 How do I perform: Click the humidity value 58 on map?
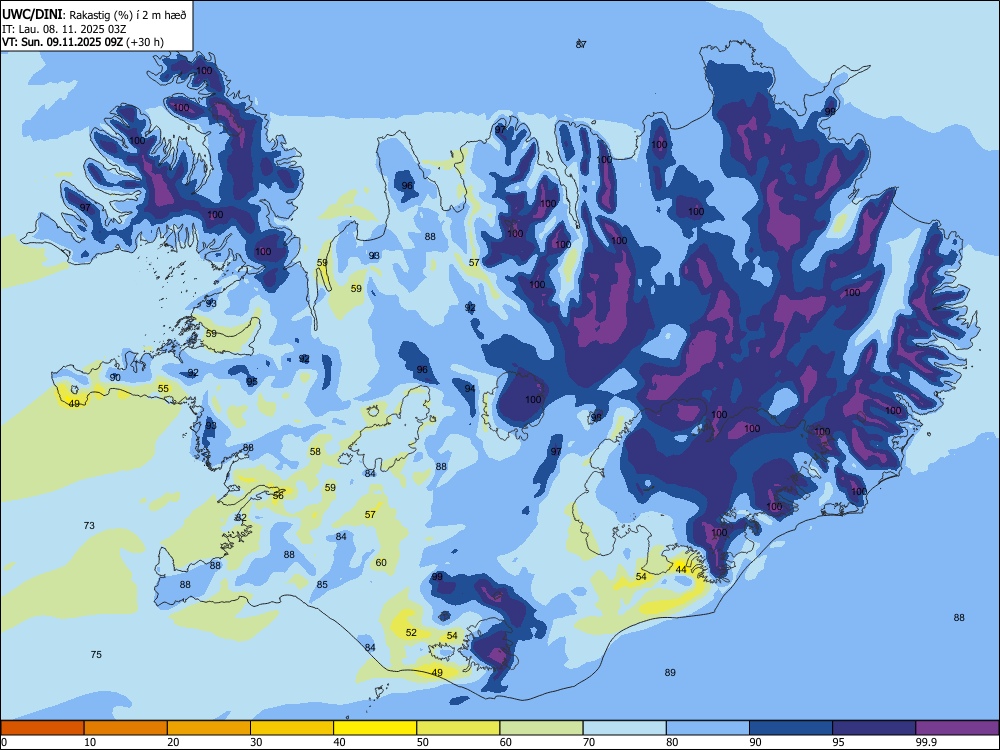click(x=315, y=452)
